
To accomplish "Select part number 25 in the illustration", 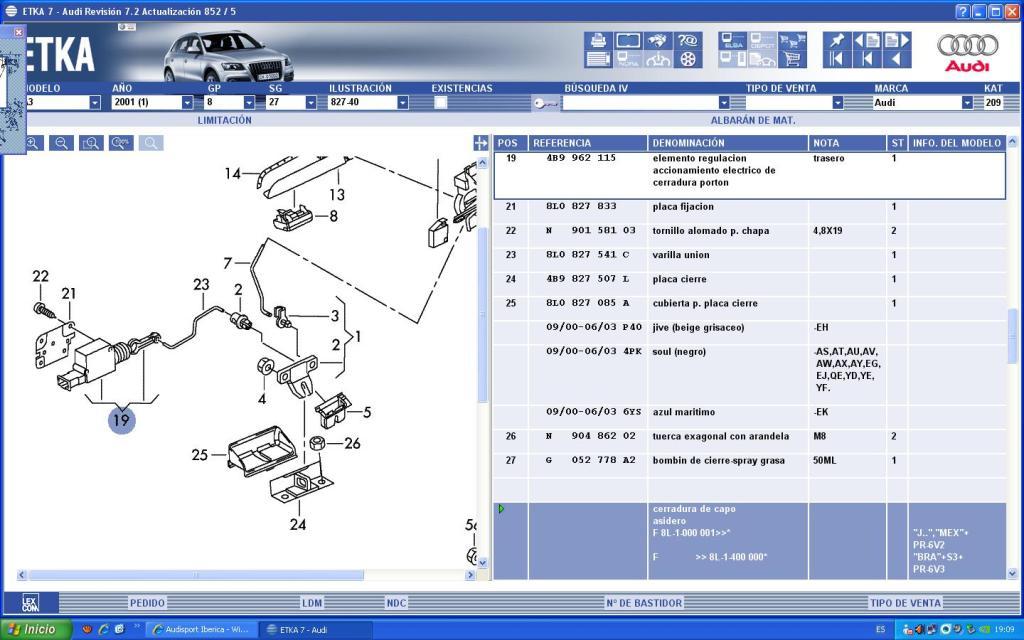I will point(200,455).
